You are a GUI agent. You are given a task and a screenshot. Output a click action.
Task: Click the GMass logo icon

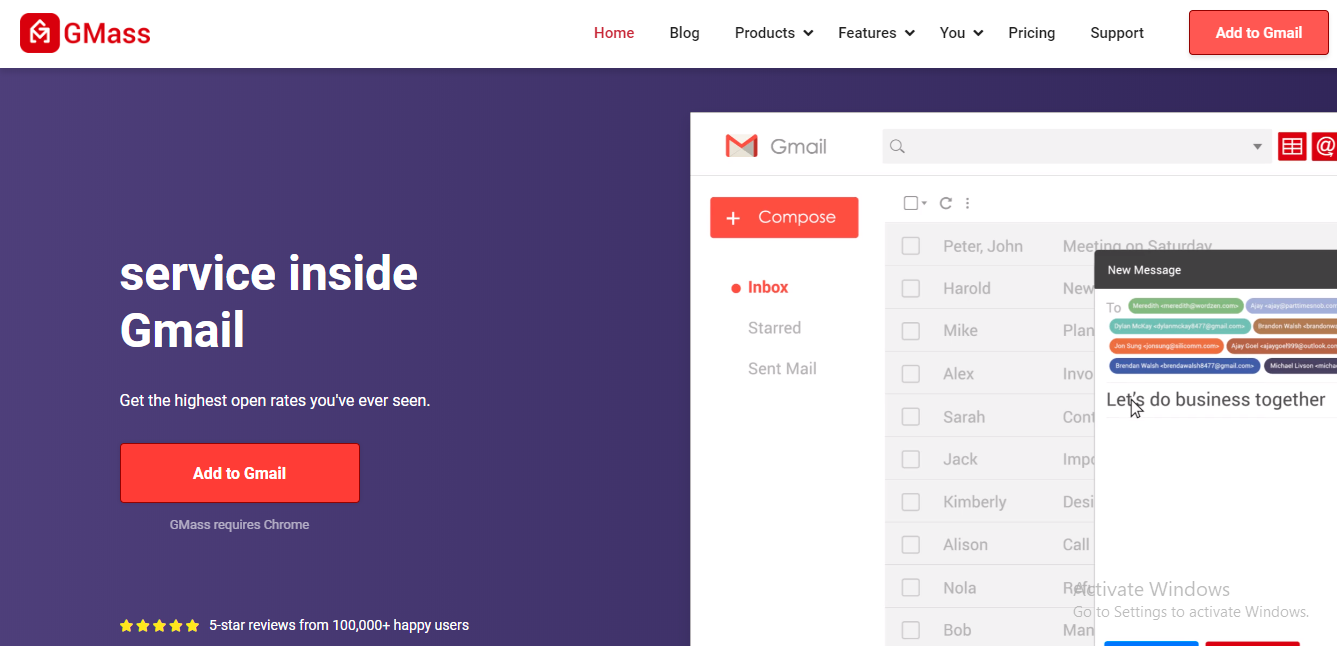[x=39, y=33]
